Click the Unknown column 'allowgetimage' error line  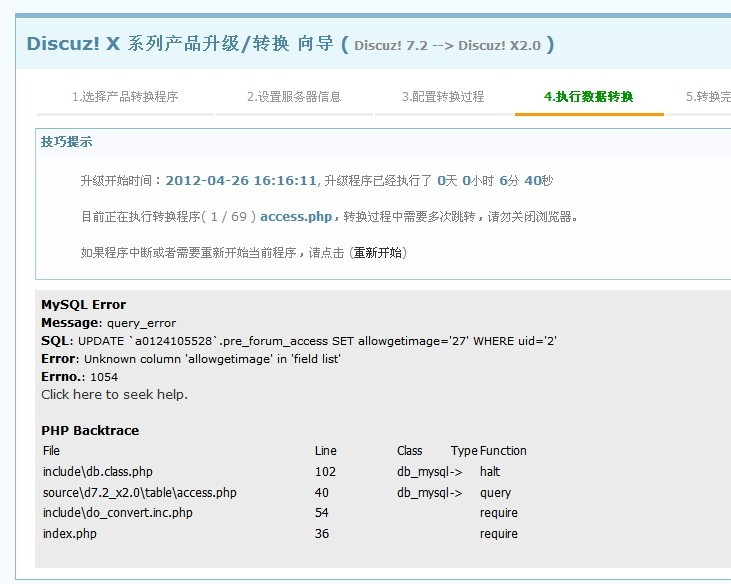pos(212,359)
